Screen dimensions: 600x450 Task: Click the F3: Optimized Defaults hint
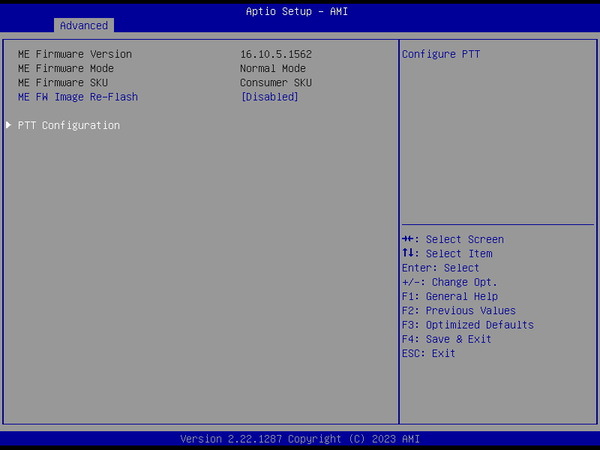point(468,325)
